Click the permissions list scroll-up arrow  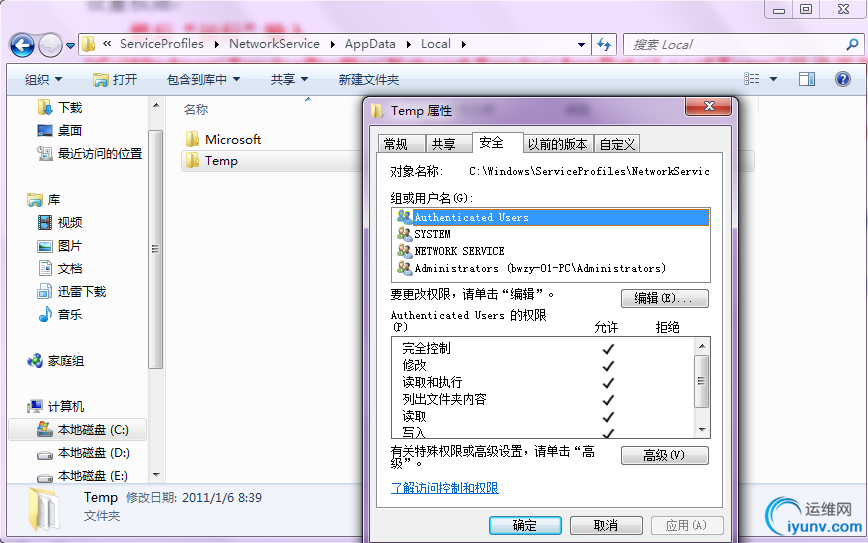[x=702, y=346]
